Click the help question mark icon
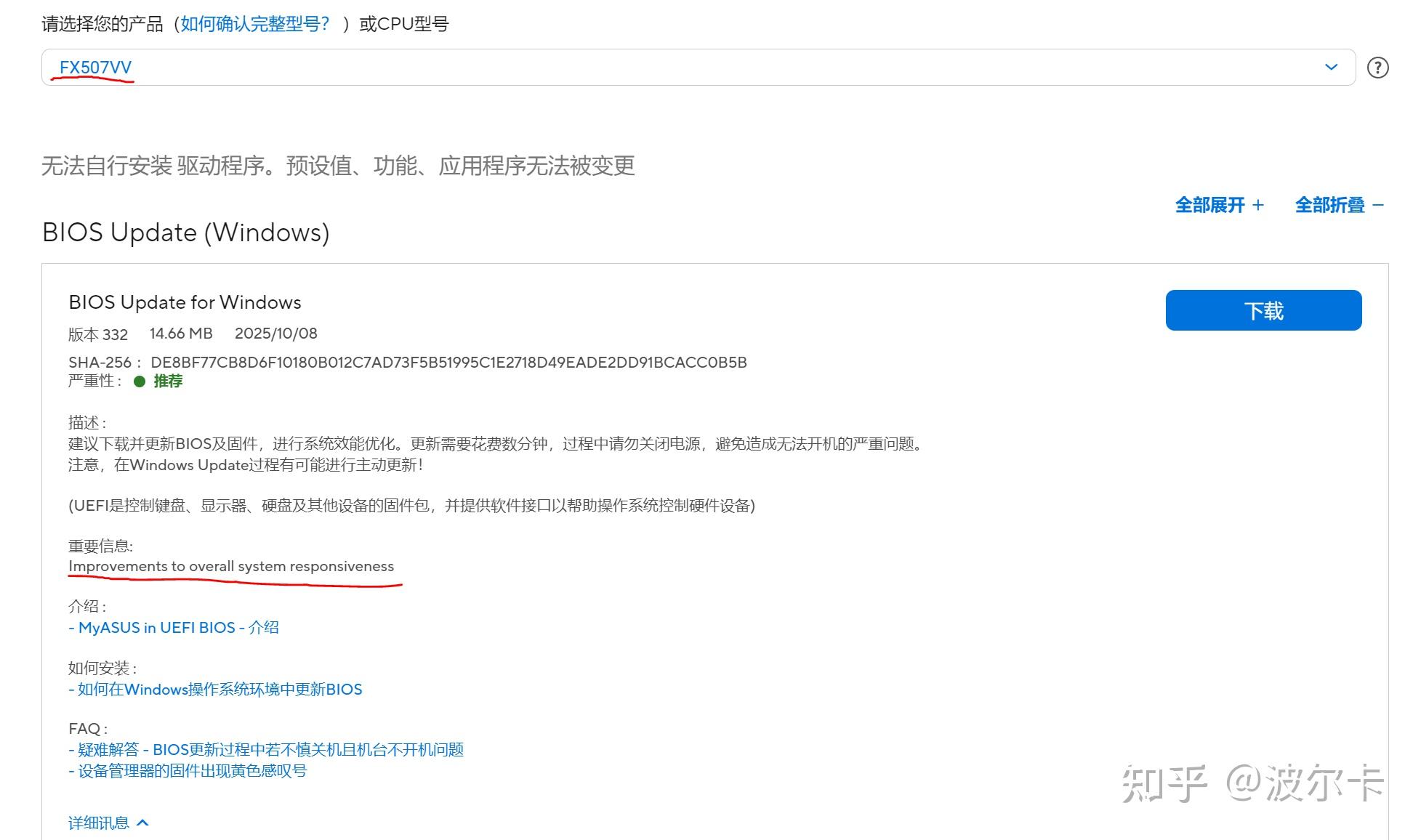This screenshot has height=840, width=1421. tap(1377, 68)
